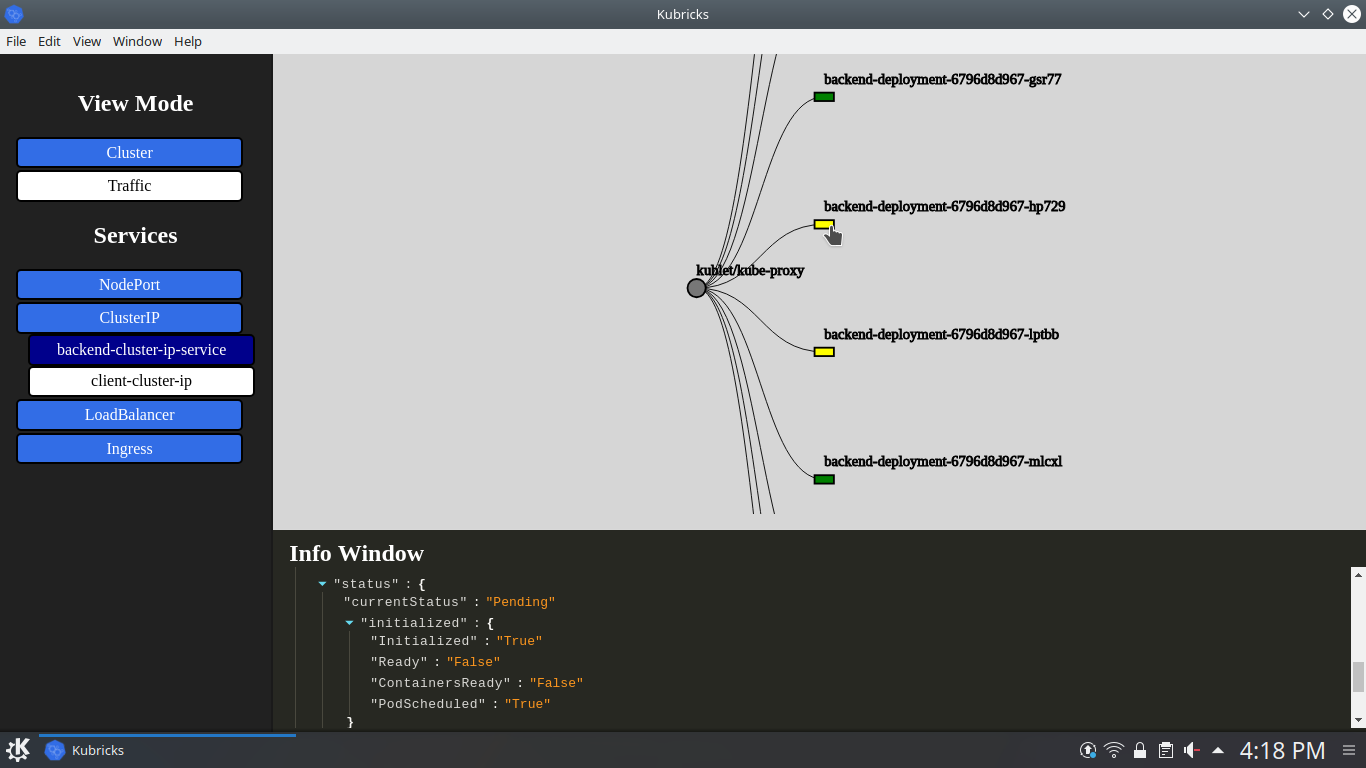Switch view mode to Cluster
The width and height of the screenshot is (1366, 768).
pos(129,153)
